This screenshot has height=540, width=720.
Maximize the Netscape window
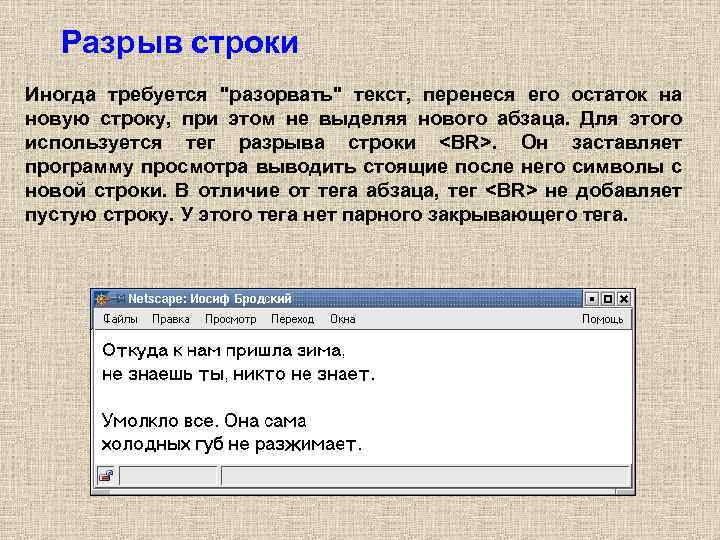(608, 299)
